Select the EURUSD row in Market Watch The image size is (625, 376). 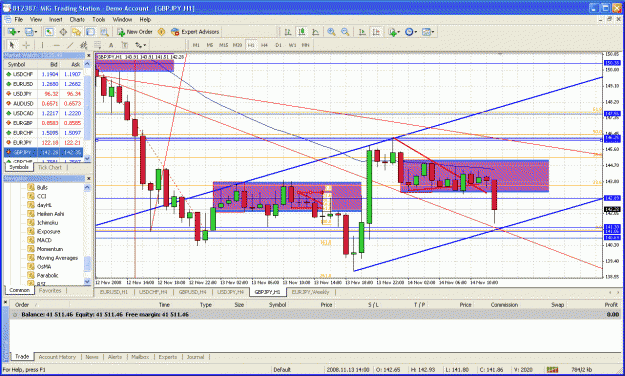point(43,84)
